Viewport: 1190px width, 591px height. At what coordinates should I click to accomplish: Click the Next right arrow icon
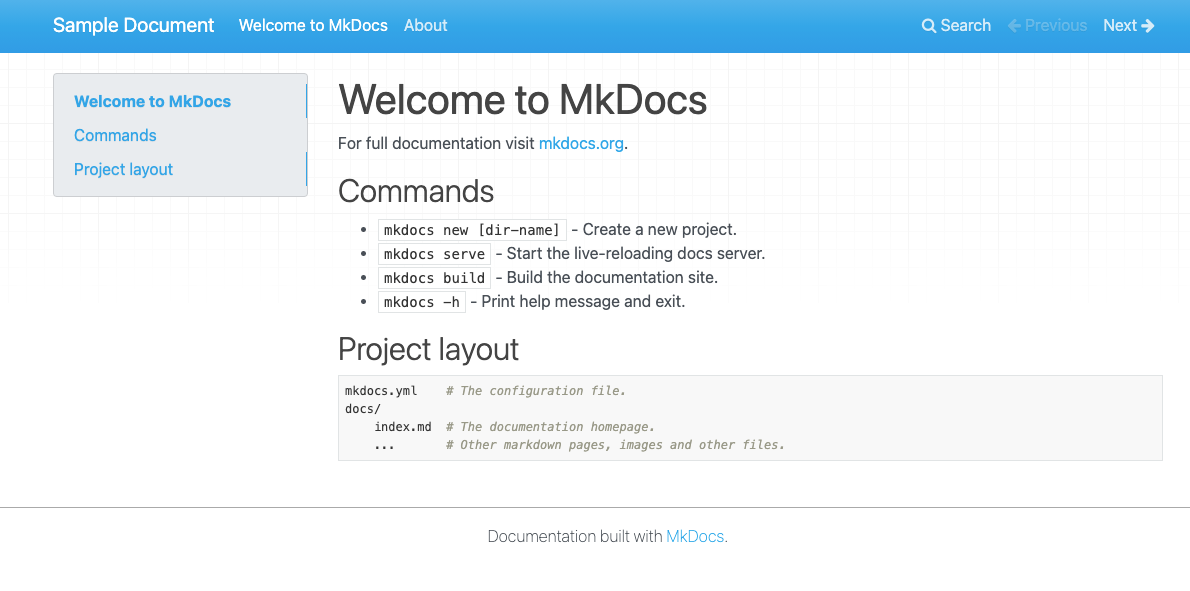(1148, 26)
